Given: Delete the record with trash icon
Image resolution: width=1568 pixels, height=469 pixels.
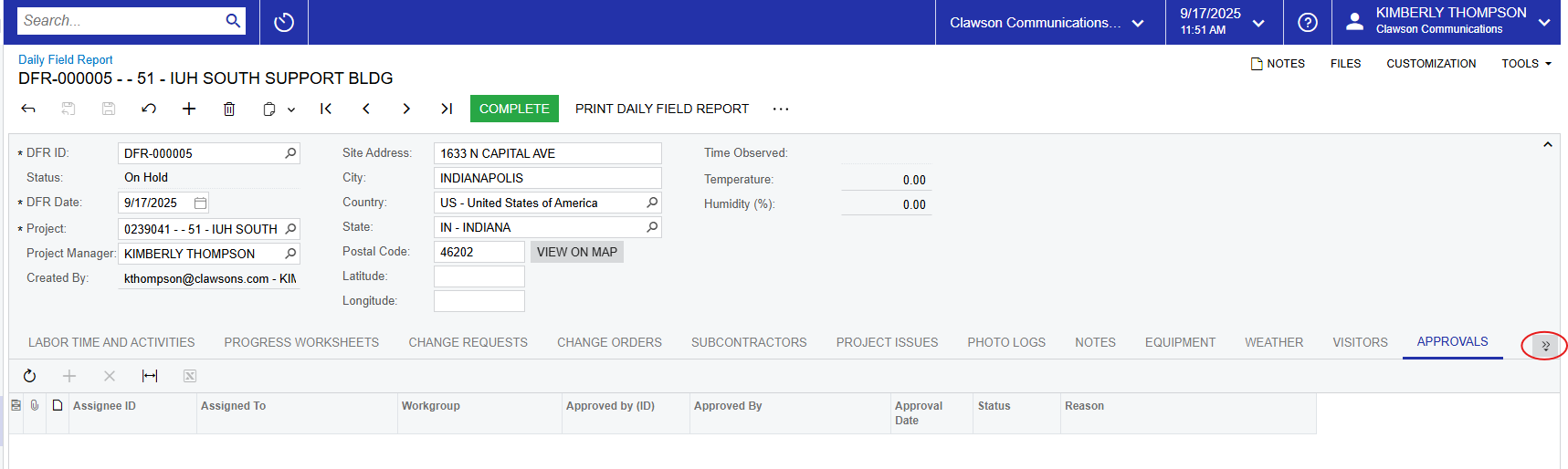Looking at the screenshot, I should (229, 109).
